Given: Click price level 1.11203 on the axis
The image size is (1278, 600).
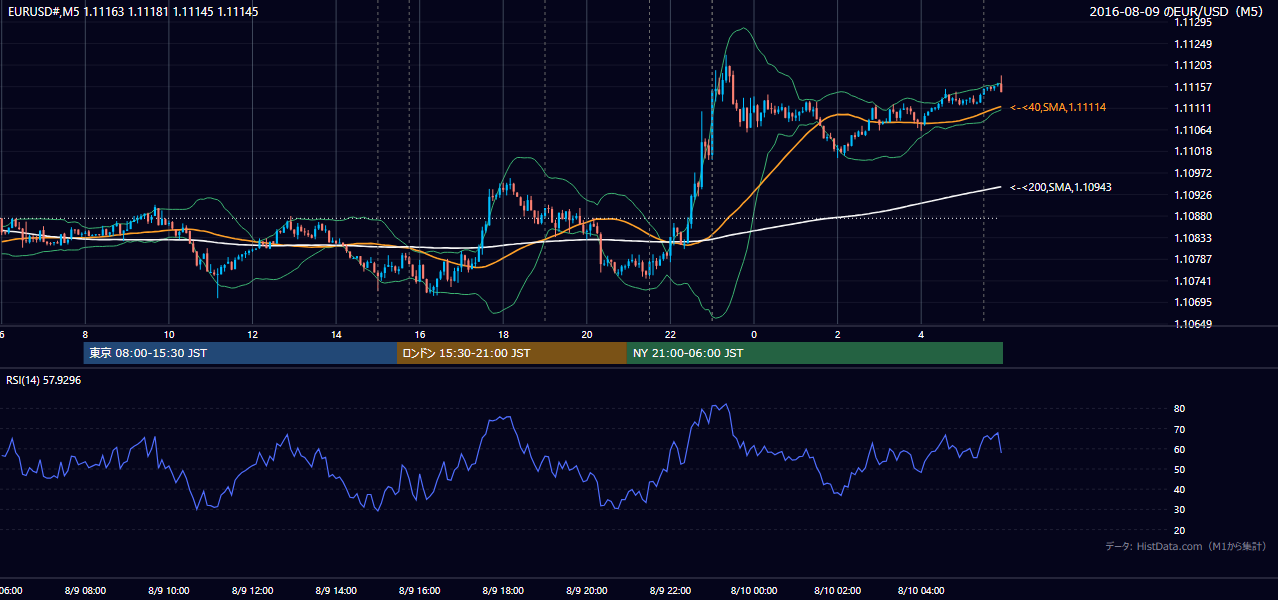Looking at the screenshot, I should point(1194,65).
